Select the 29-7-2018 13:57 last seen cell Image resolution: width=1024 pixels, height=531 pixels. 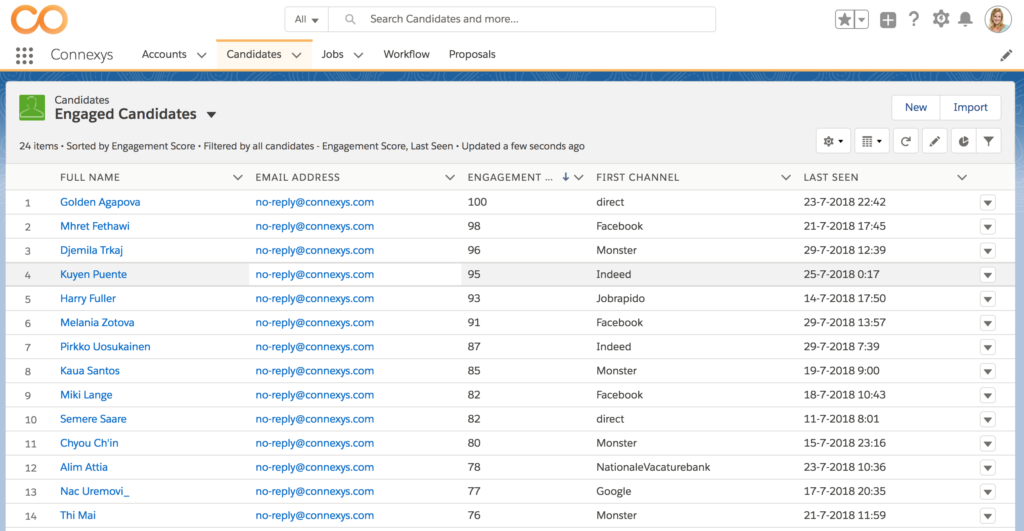[x=844, y=323]
